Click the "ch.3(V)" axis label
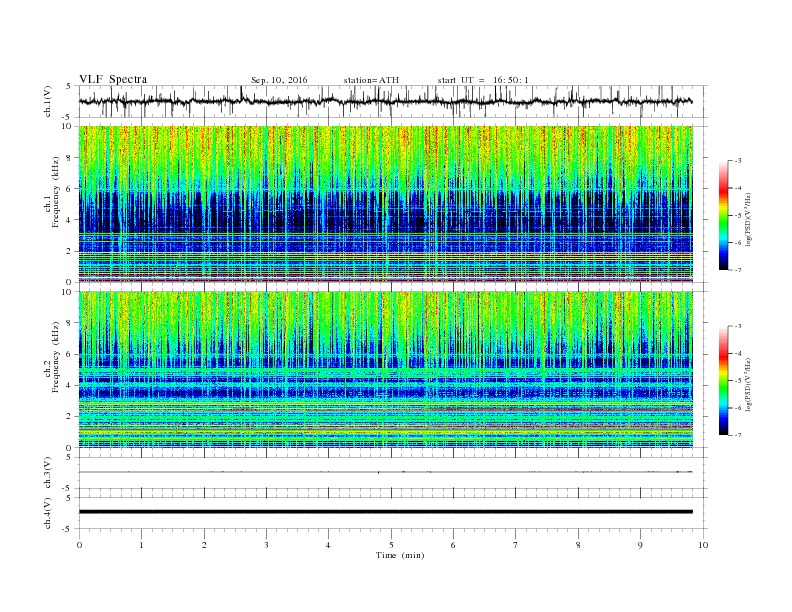The height and width of the screenshot is (612, 792). [48, 473]
